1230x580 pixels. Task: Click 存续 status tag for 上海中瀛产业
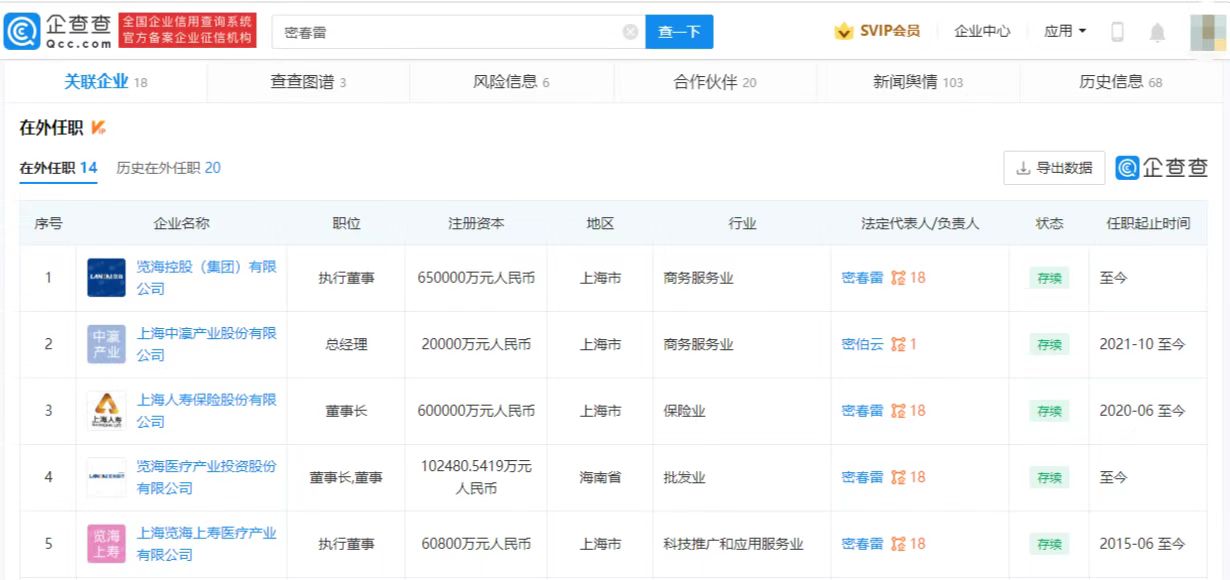tap(1049, 344)
